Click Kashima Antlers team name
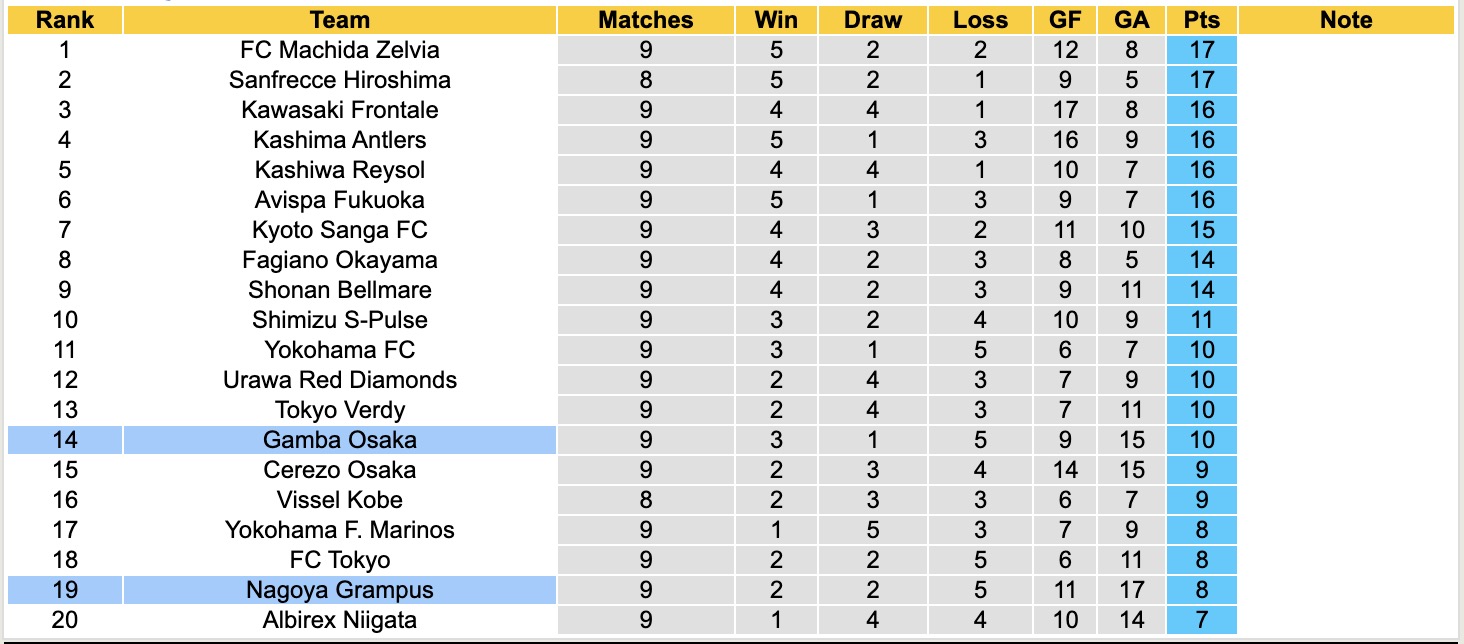Image resolution: width=1464 pixels, height=644 pixels. [340, 140]
